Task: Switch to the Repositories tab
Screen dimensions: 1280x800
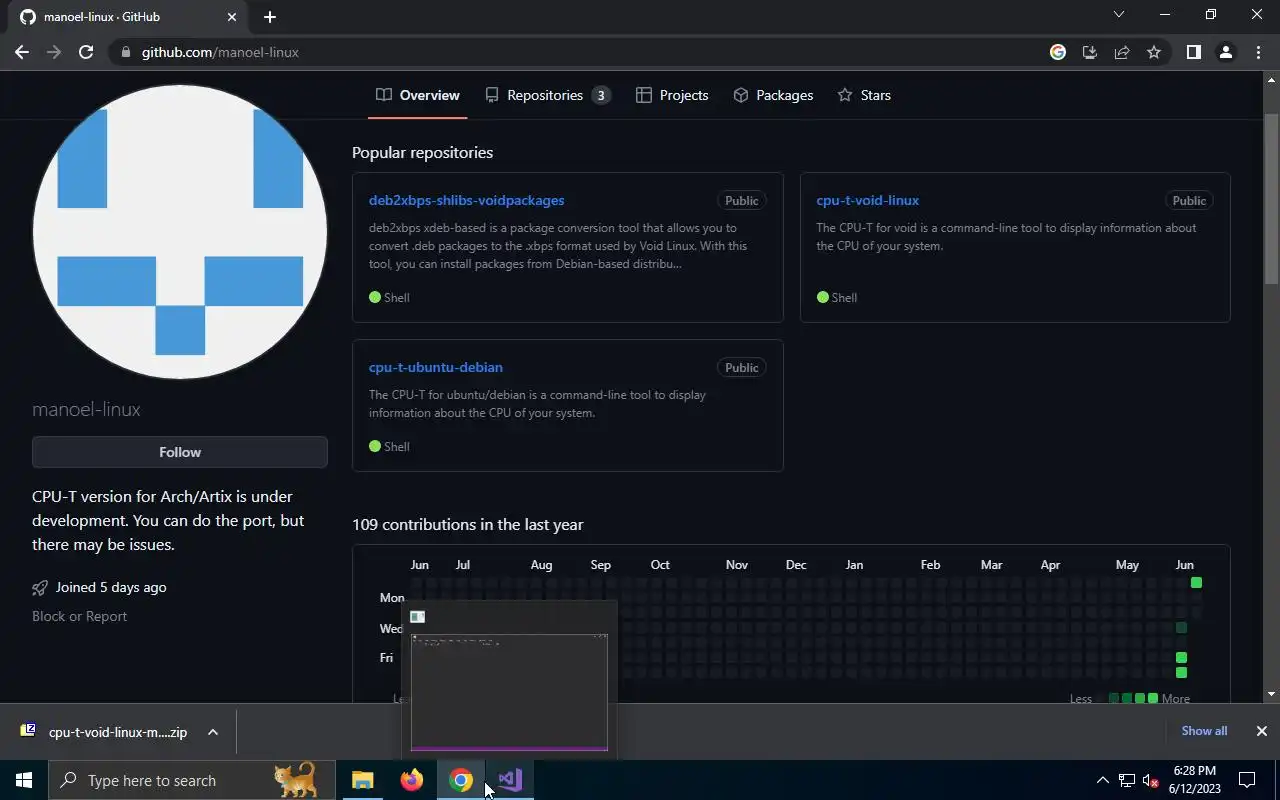Action: [x=548, y=95]
